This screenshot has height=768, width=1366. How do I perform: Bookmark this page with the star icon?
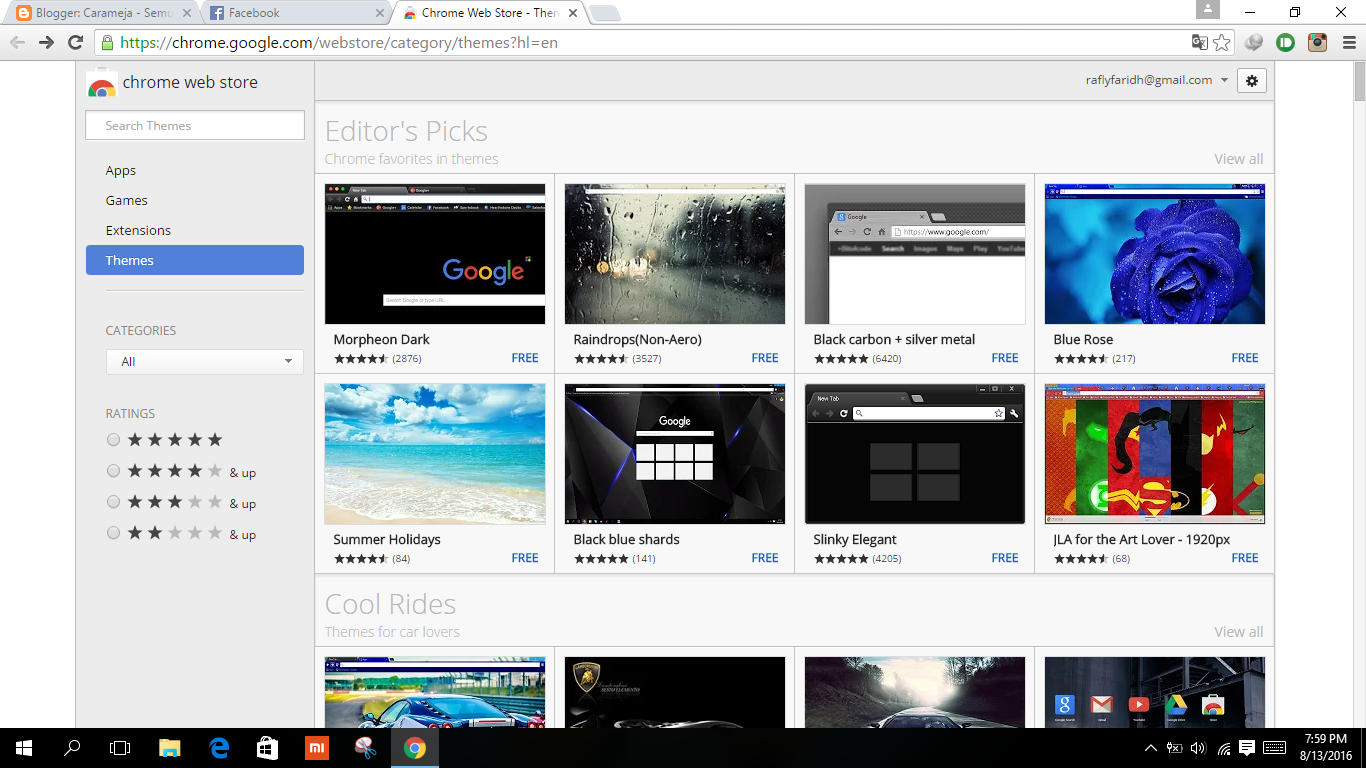[1222, 42]
